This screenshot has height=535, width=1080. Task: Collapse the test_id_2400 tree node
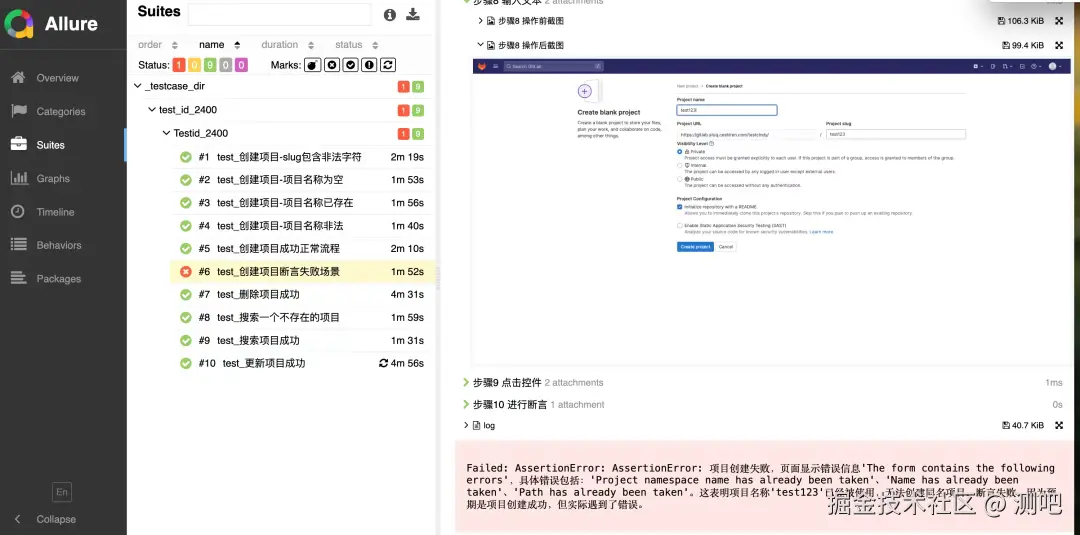pos(152,110)
